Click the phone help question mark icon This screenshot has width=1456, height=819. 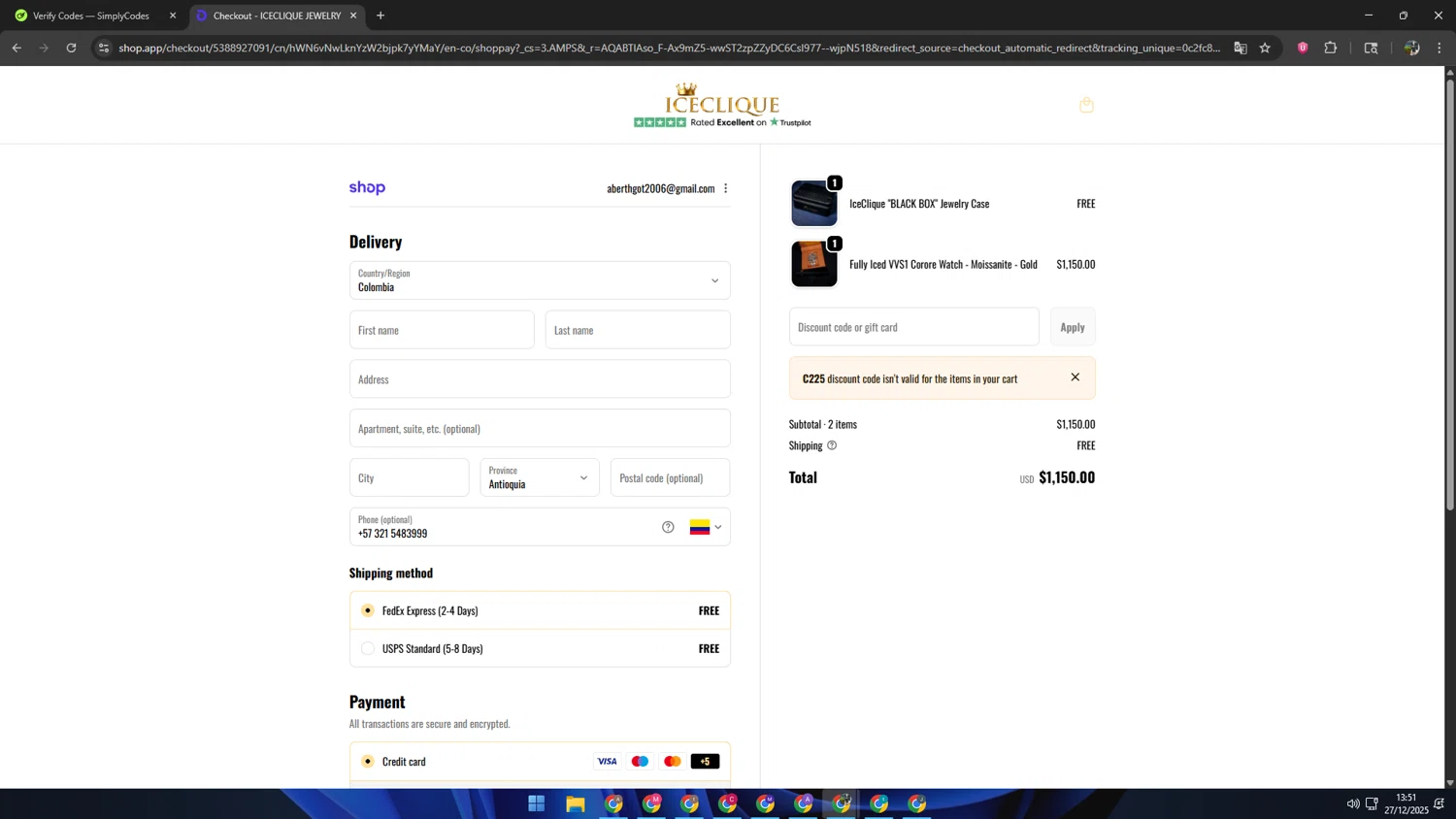pos(668,527)
